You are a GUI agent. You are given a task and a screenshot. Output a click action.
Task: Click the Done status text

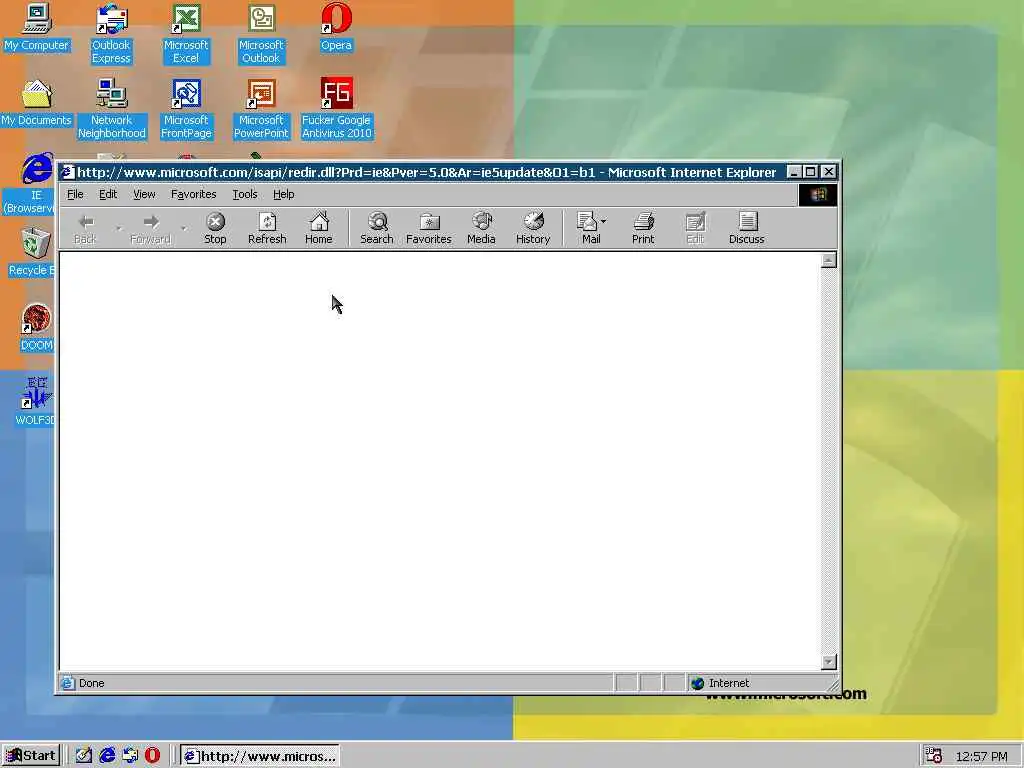(x=91, y=683)
